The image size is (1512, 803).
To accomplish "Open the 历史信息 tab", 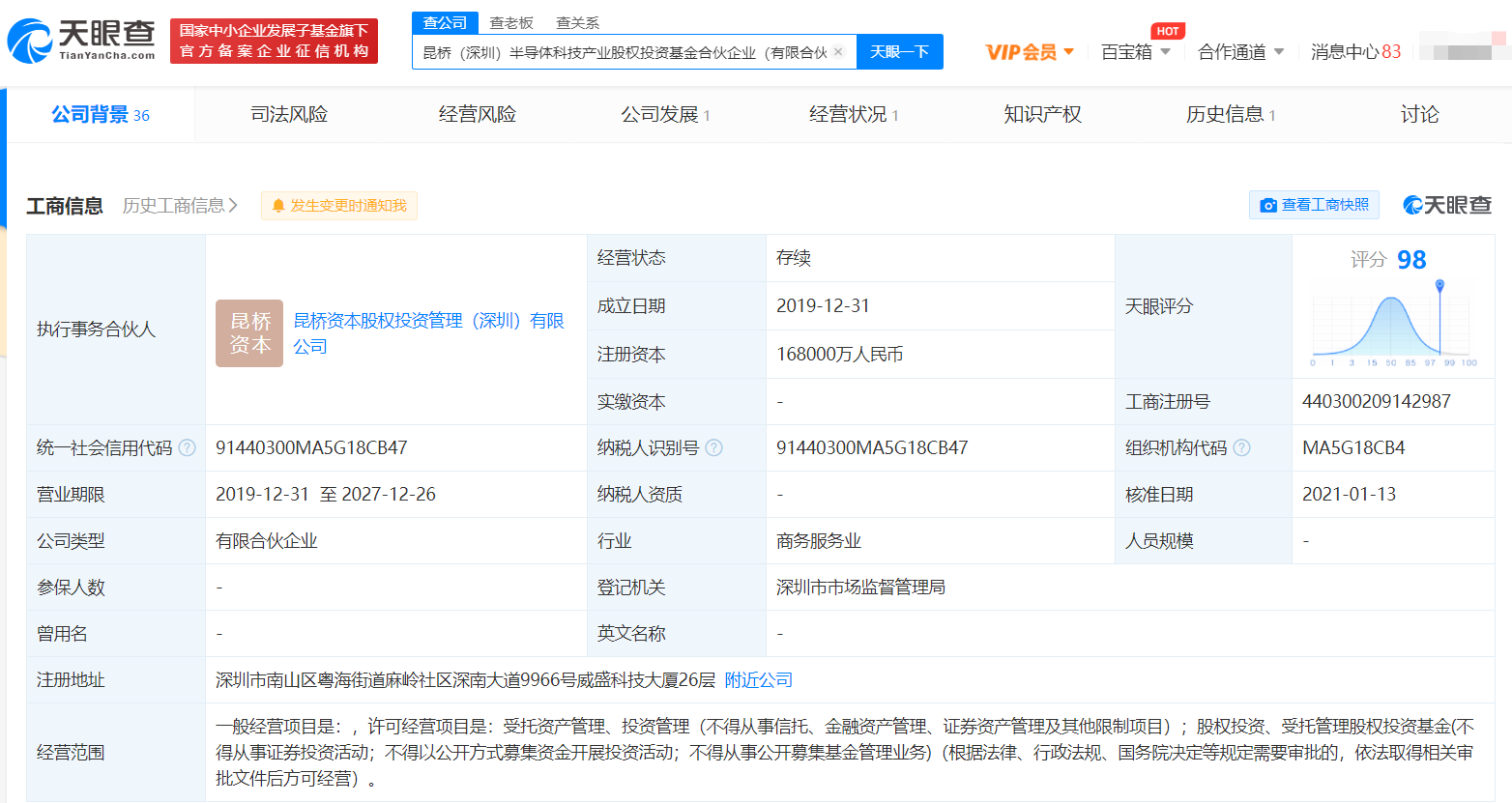I will (1231, 115).
